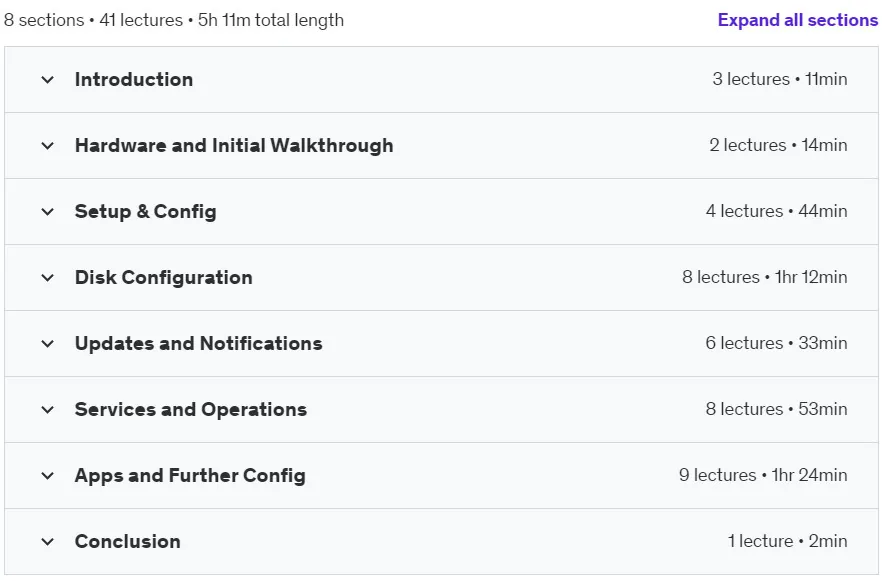Click the Setup & Config heading

click(146, 211)
